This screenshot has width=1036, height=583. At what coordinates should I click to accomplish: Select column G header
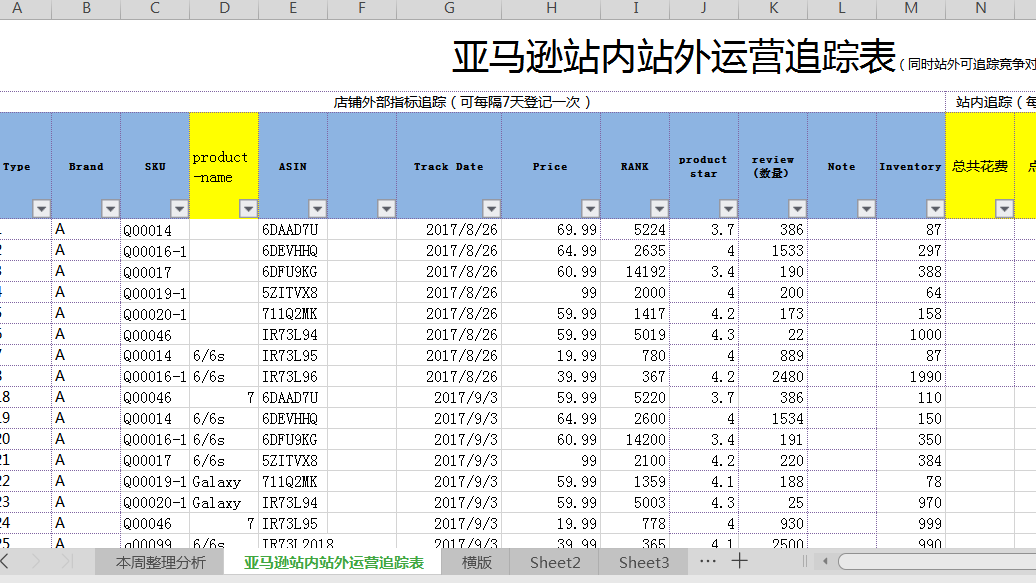point(449,9)
